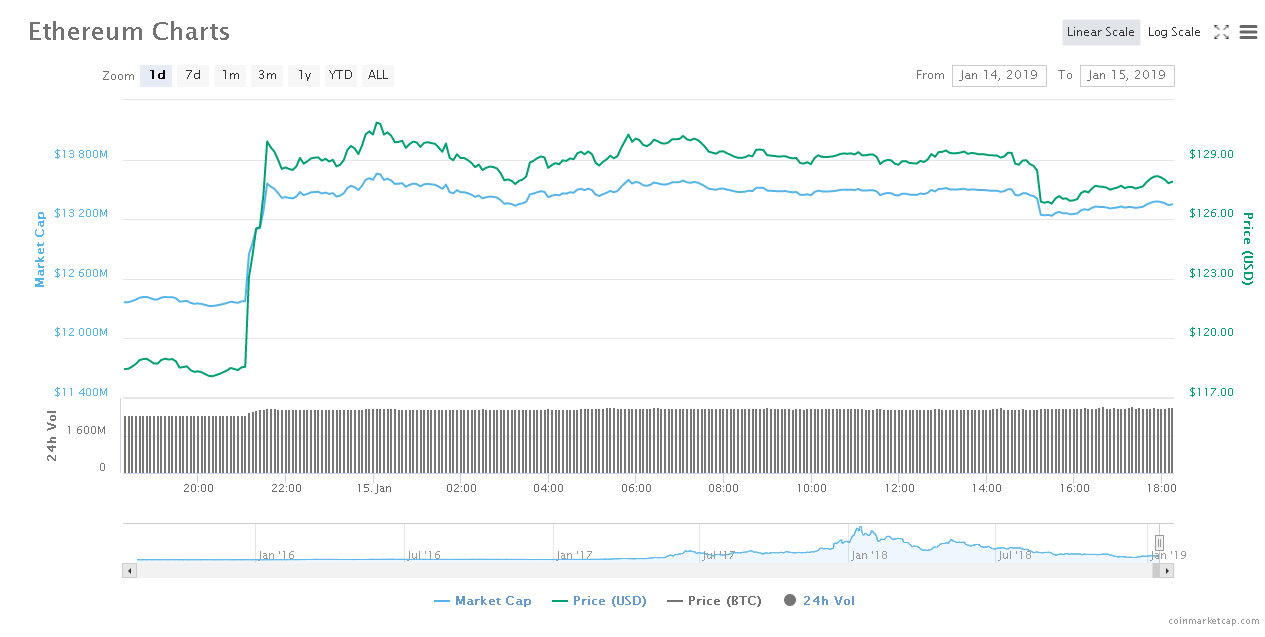1265x637 pixels.
Task: Select the 1d zoom range
Action: click(x=157, y=75)
